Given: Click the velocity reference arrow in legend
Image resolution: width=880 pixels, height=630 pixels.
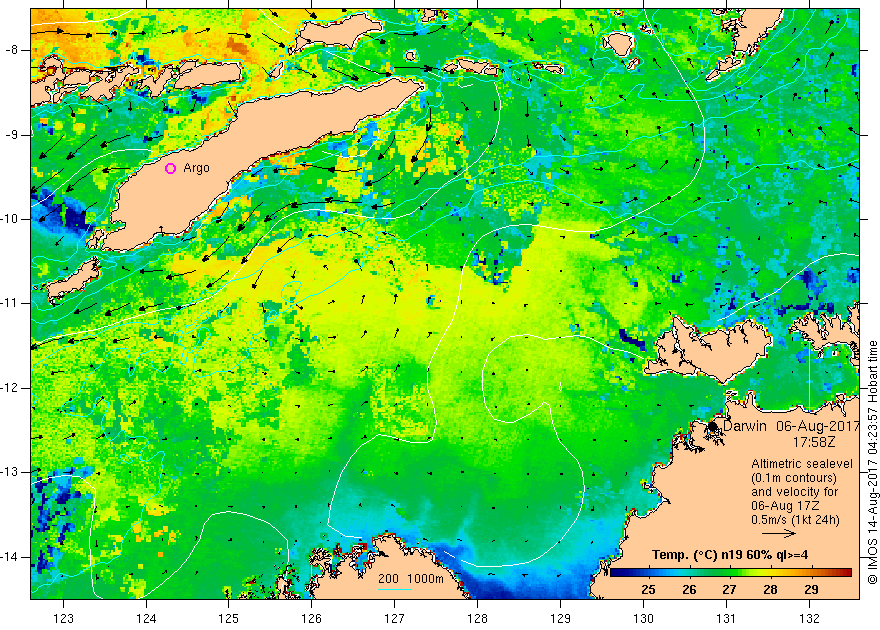Looking at the screenshot, I should click(x=779, y=534).
